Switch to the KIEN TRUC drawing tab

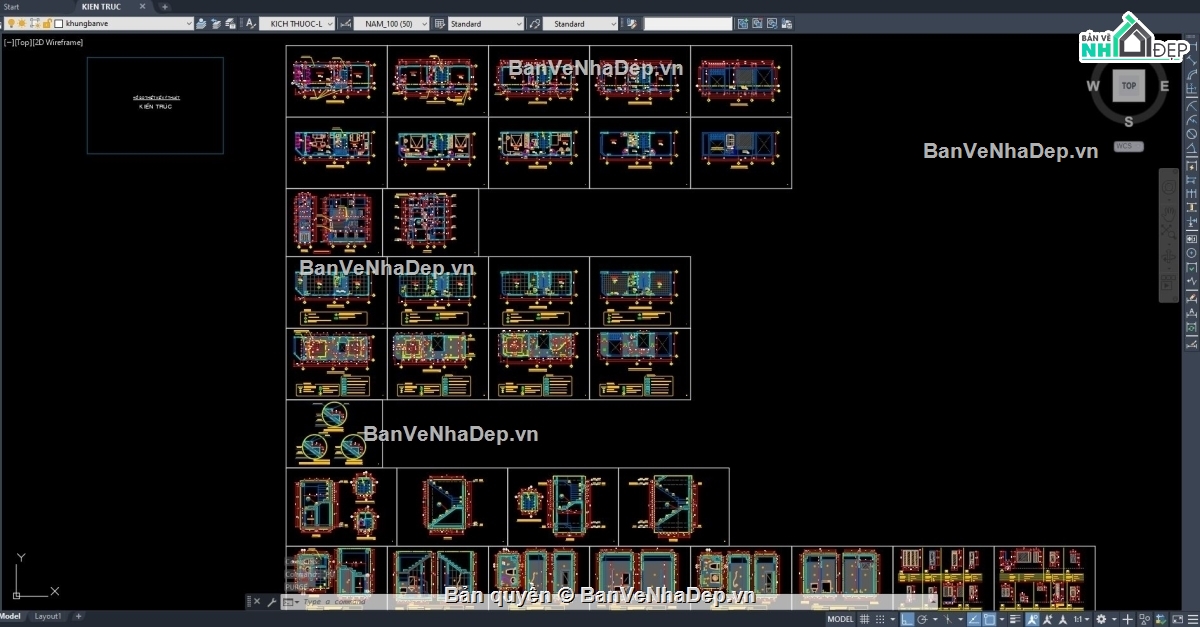[101, 6]
